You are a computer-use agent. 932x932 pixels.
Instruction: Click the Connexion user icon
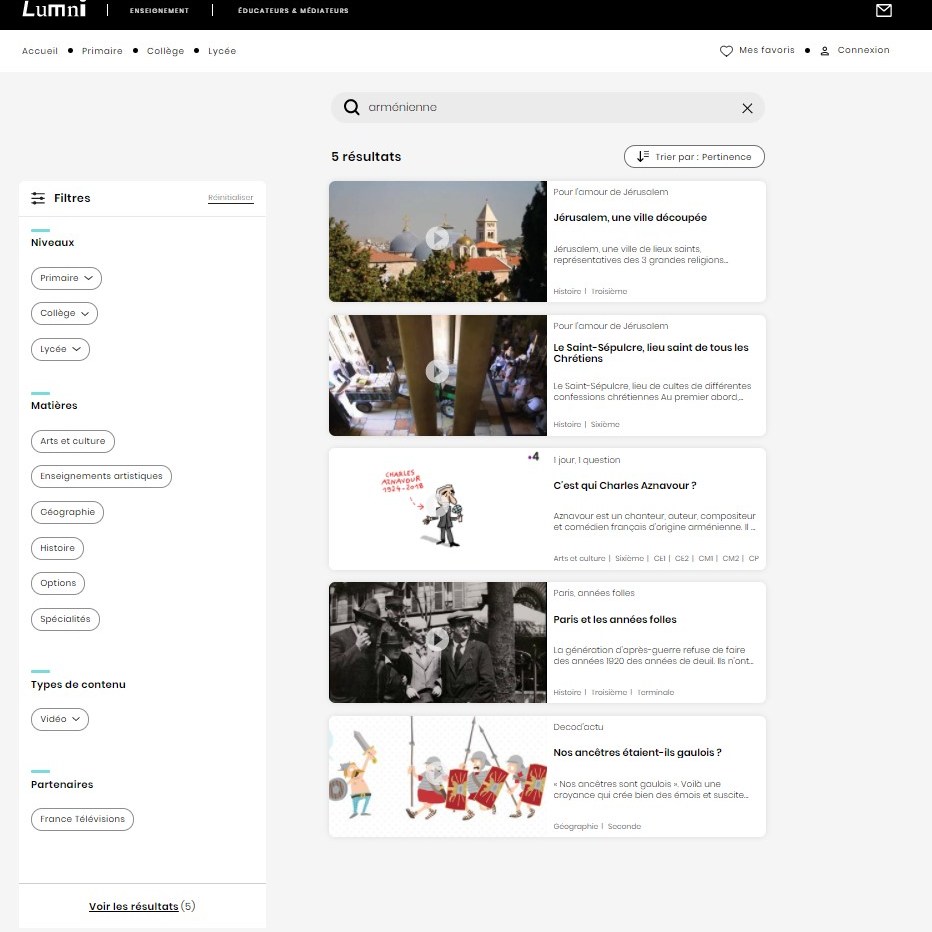(824, 51)
